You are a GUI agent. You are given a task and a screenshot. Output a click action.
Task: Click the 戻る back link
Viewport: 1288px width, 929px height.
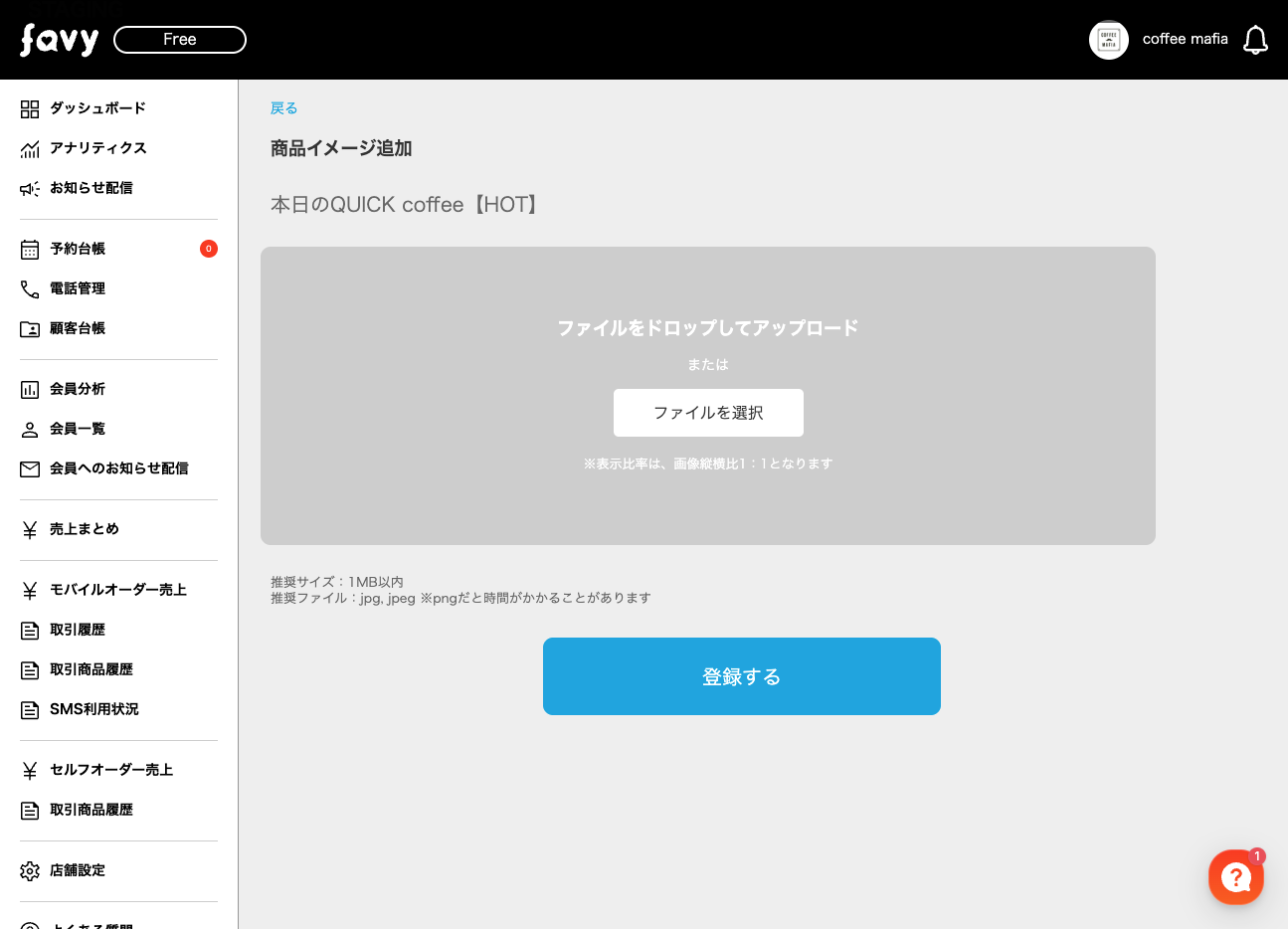pyautogui.click(x=284, y=108)
